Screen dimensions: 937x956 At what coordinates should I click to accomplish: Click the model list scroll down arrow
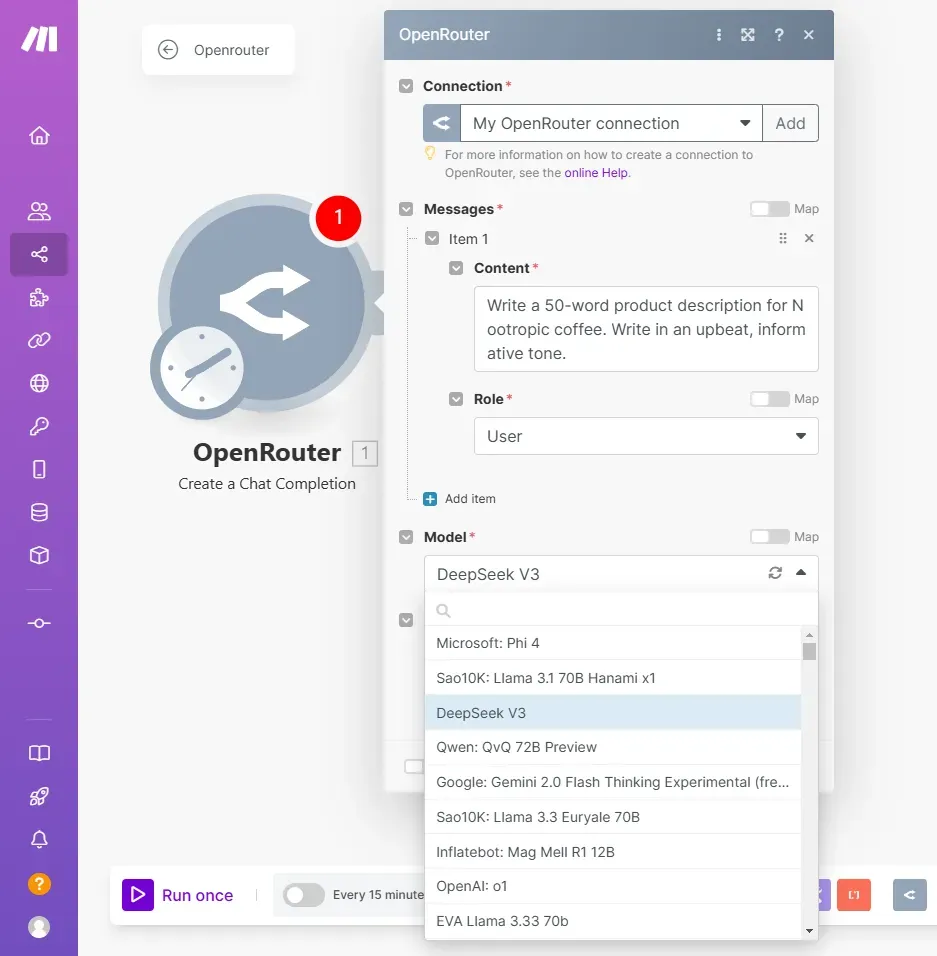tap(809, 930)
